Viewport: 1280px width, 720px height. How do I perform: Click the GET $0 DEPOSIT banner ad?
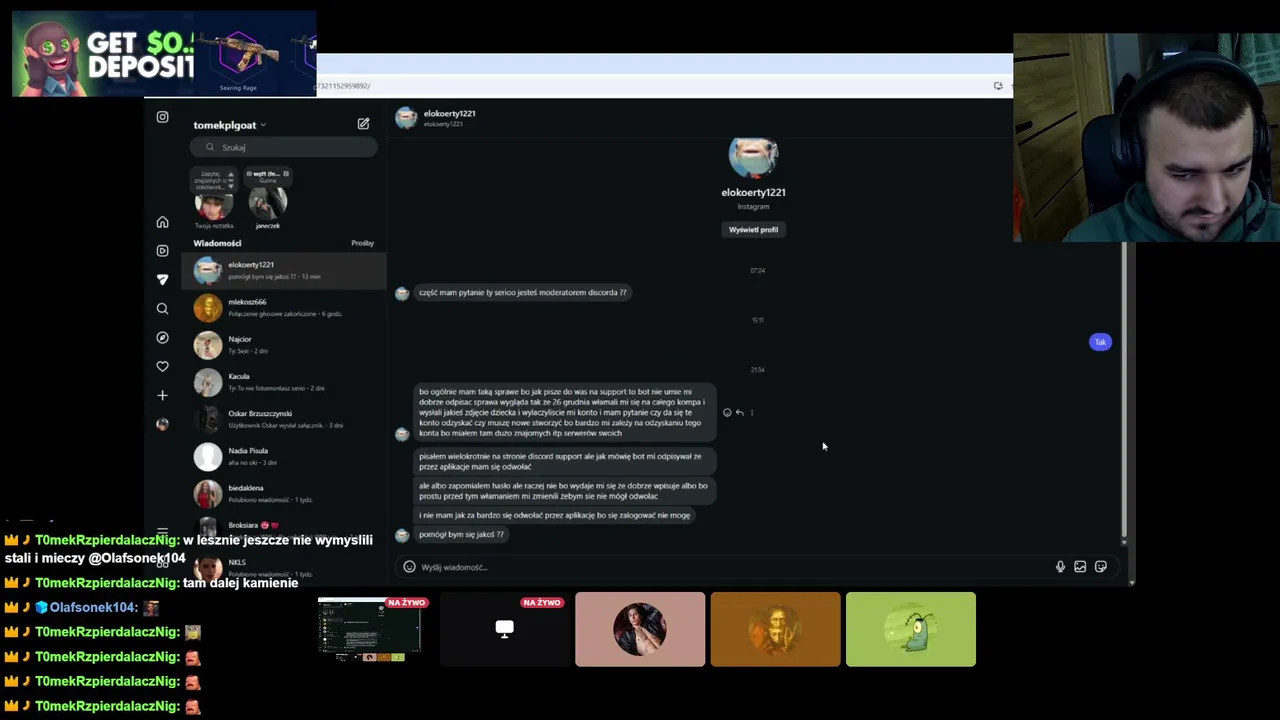(x=164, y=54)
